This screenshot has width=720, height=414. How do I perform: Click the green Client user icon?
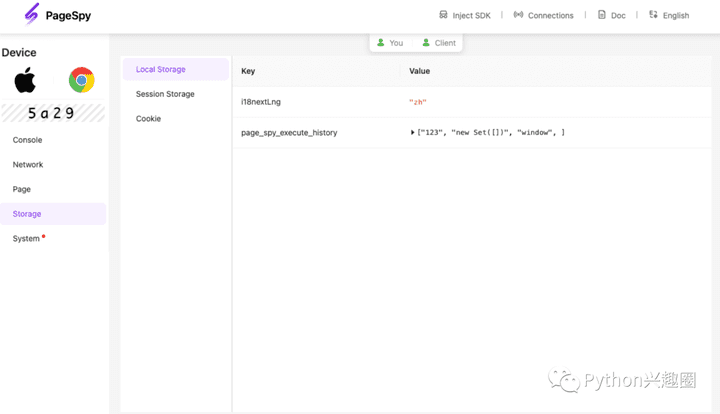point(426,43)
